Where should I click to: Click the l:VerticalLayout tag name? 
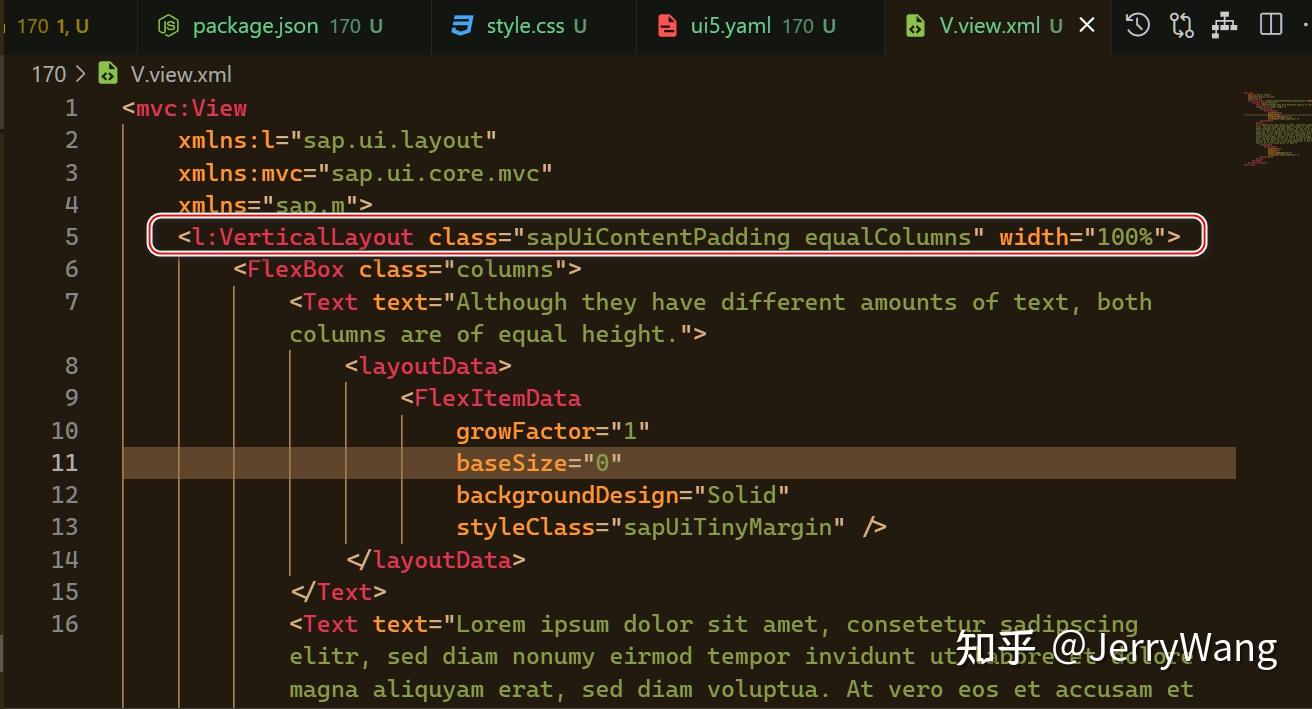[303, 237]
